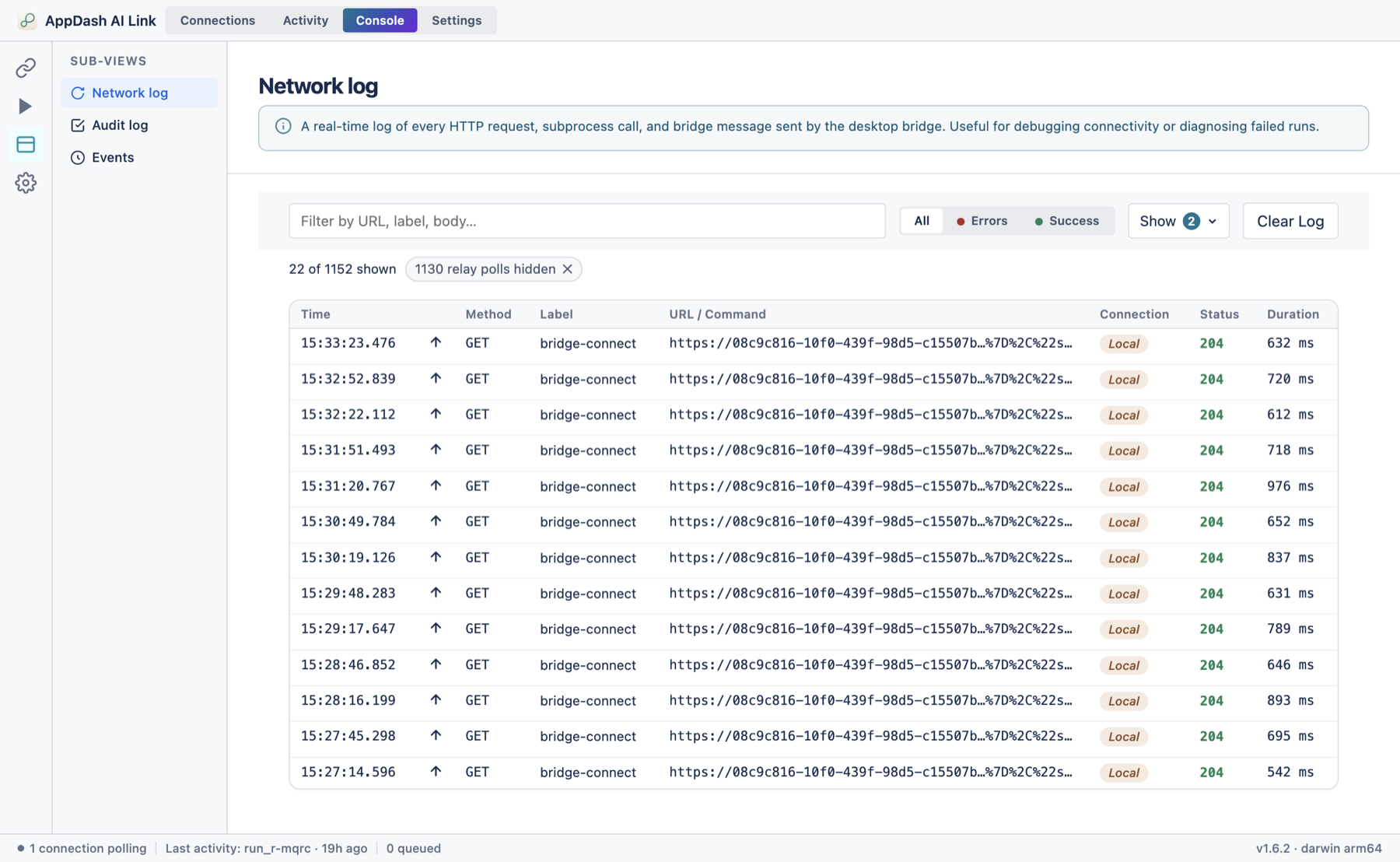
Task: Switch to the Activity tab
Action: (x=306, y=20)
